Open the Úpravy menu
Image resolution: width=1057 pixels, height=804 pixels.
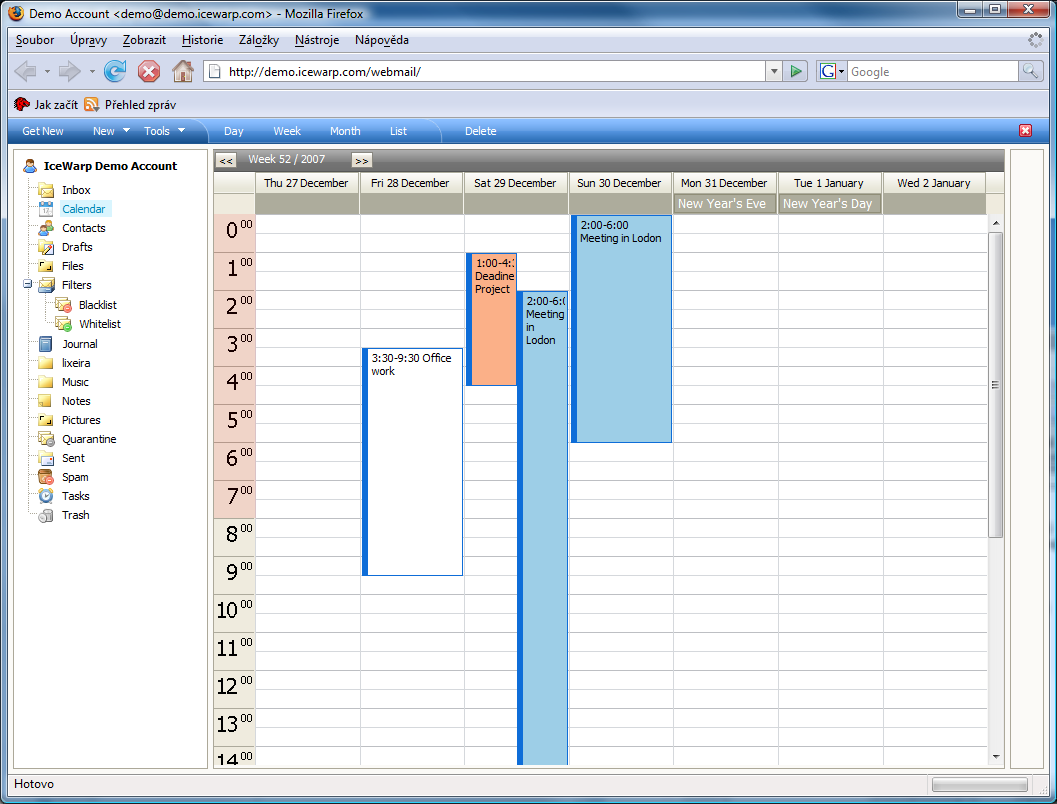tap(88, 40)
